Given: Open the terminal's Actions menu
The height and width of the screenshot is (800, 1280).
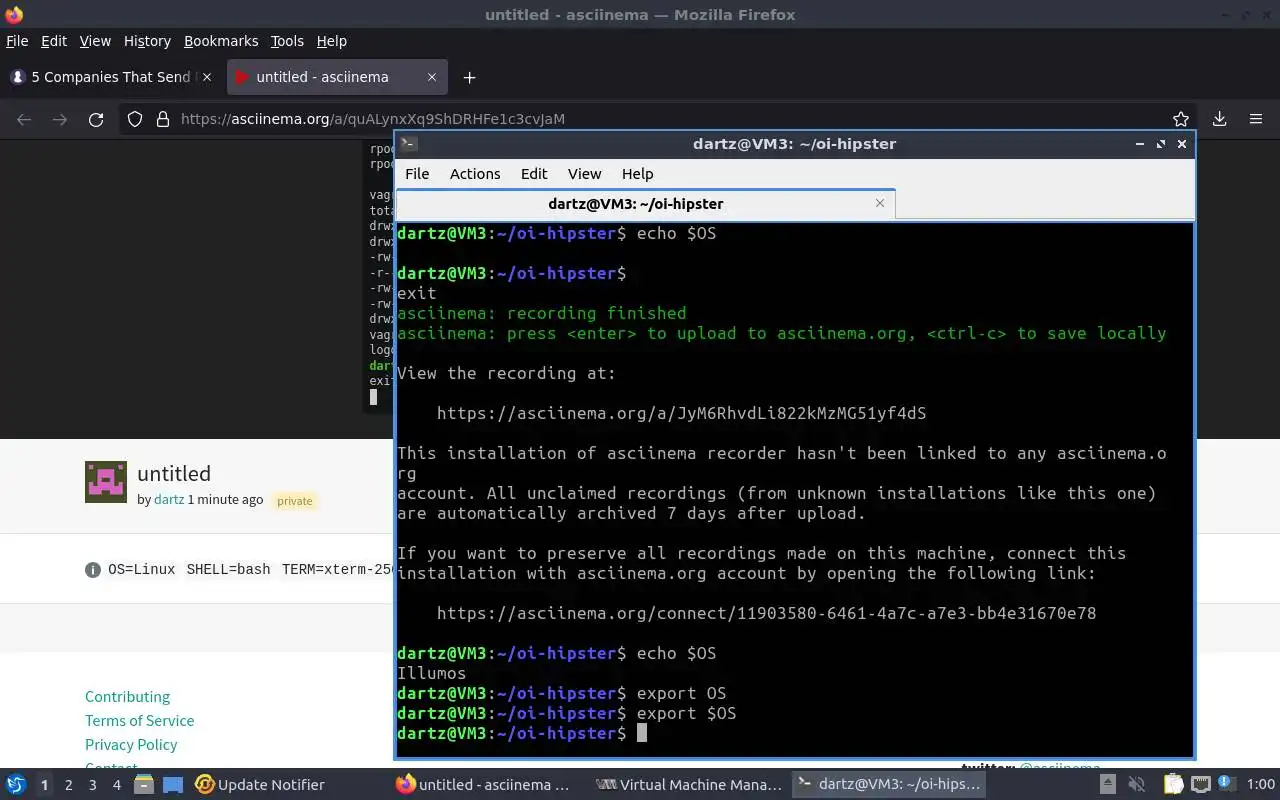Looking at the screenshot, I should point(475,174).
